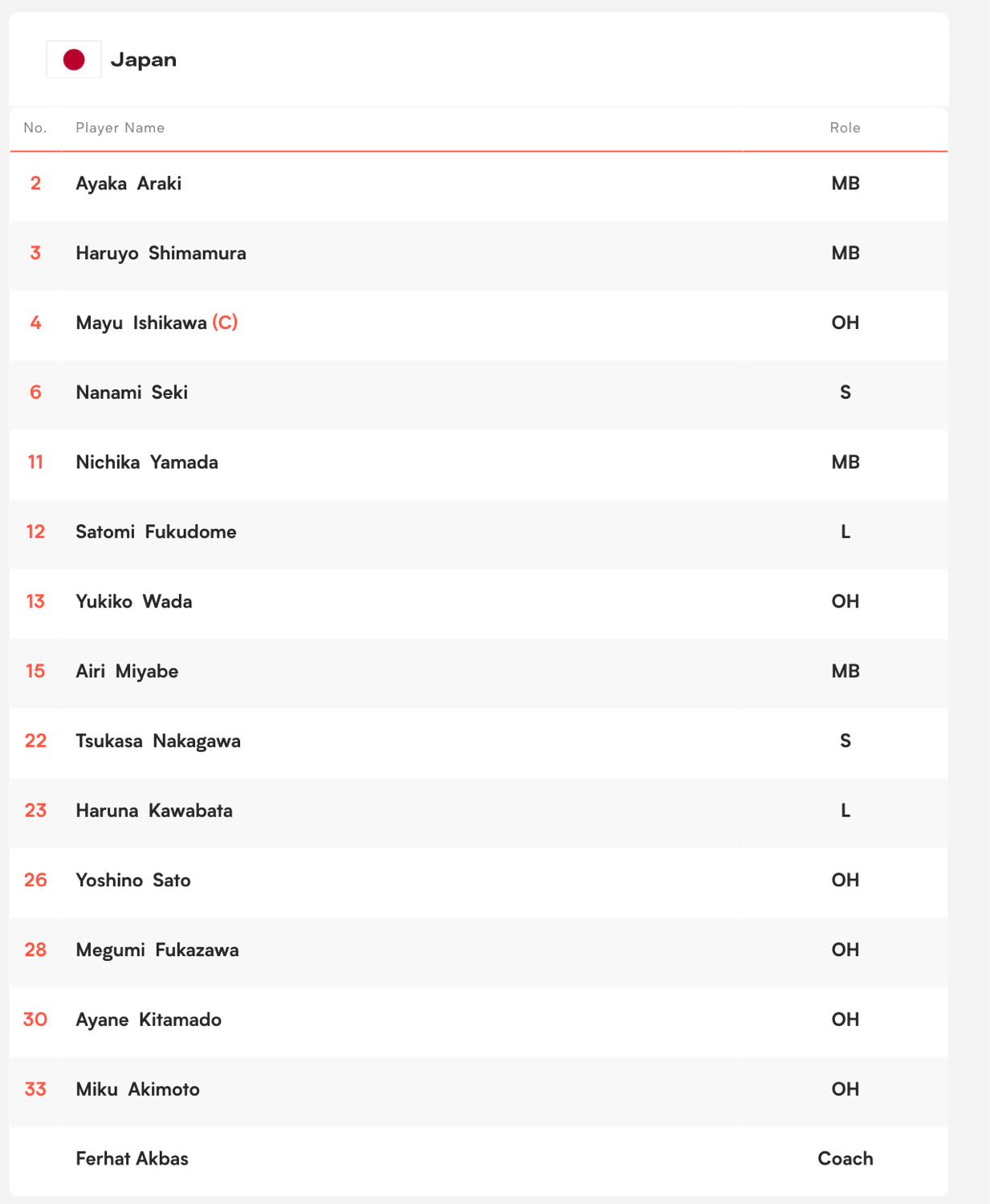
Task: Select player Ayaka Araki
Action: pyautogui.click(x=128, y=183)
